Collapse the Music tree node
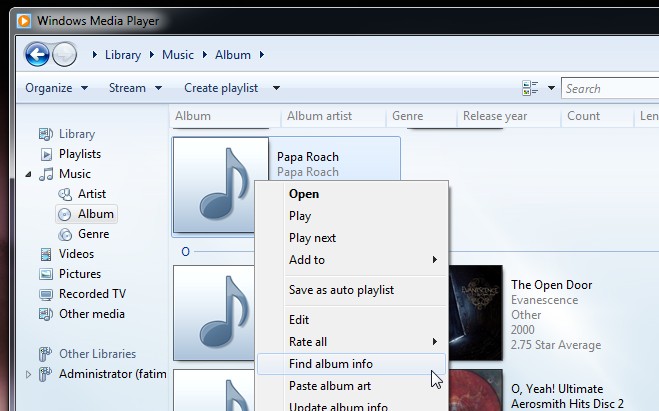Image resolution: width=659 pixels, height=411 pixels. 28,174
